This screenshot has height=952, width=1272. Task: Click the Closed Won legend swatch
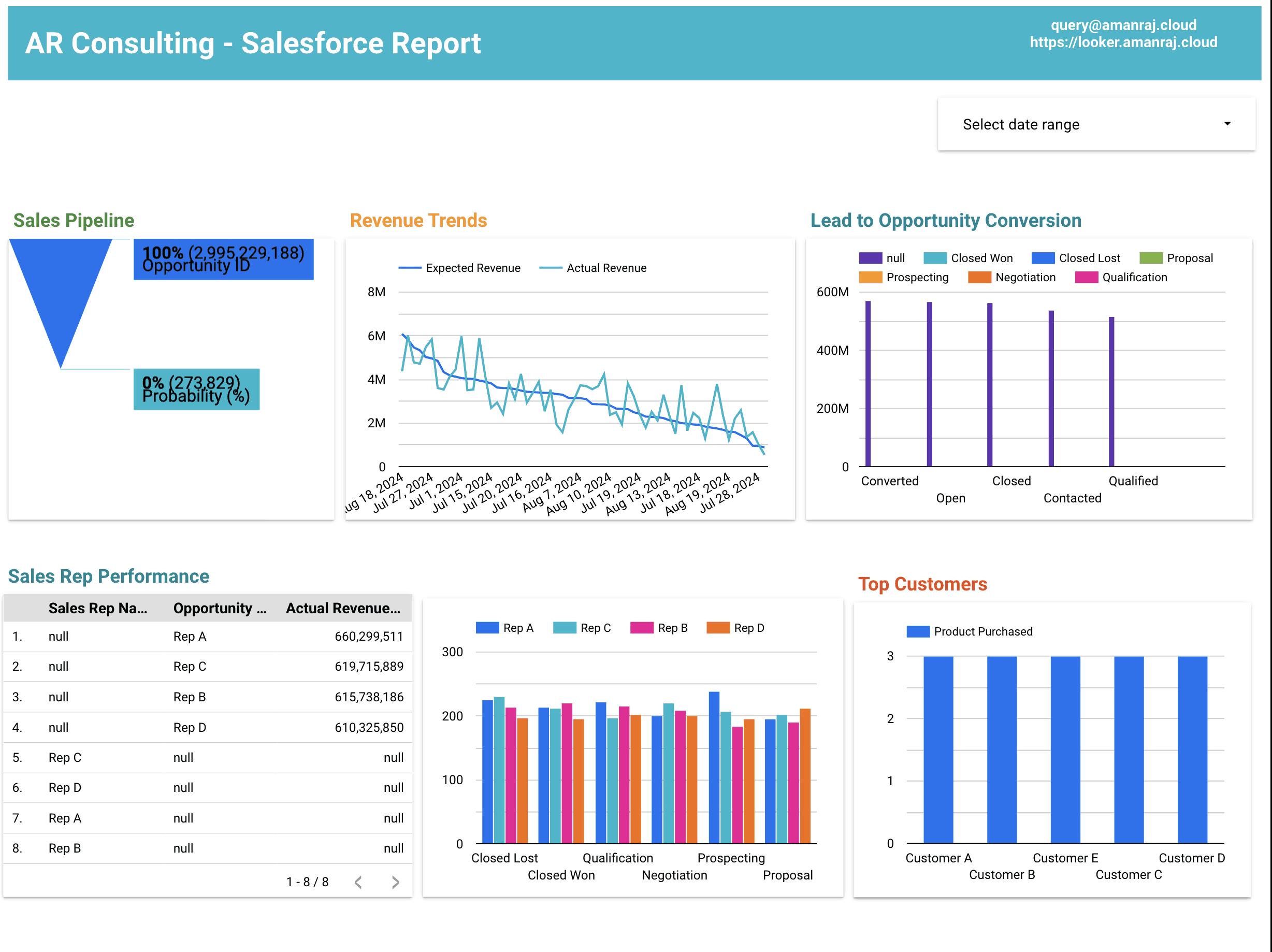click(934, 258)
